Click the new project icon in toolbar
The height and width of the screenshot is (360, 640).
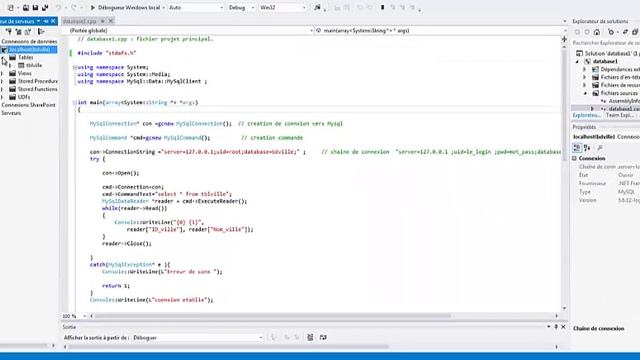[x=11, y=7]
